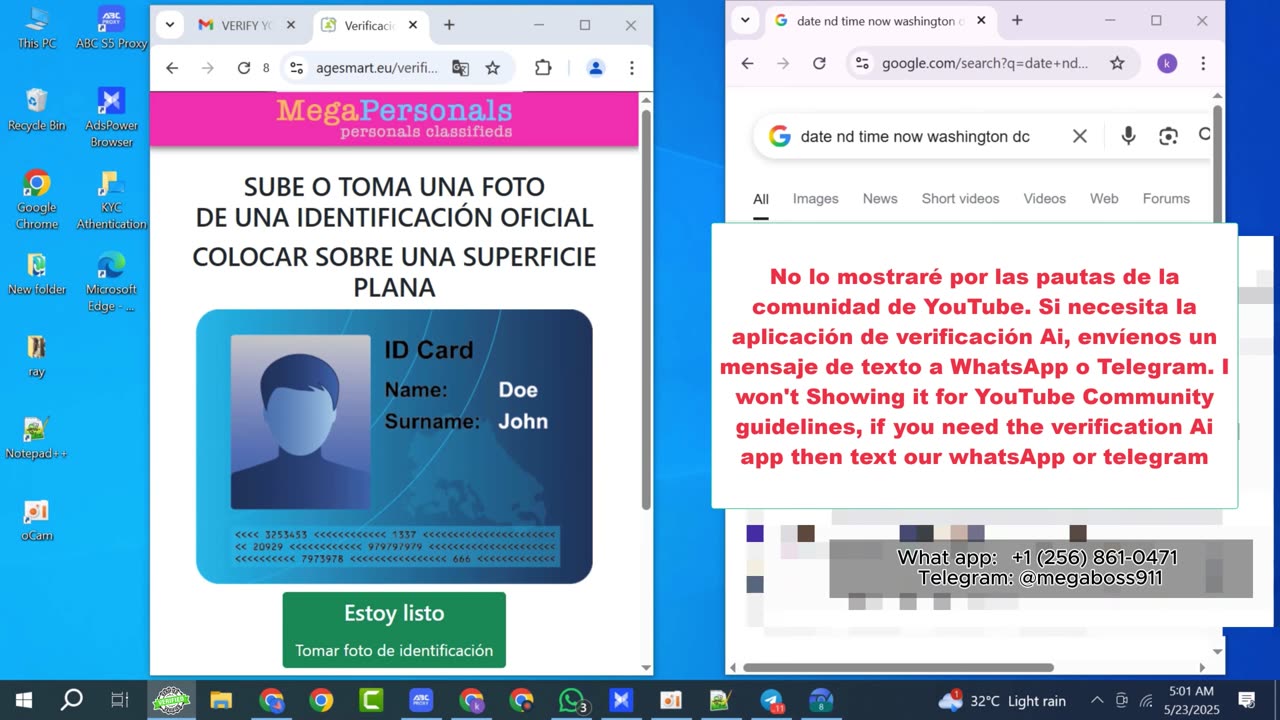
Task: Open Camtasia green icon on taskbar
Action: (371, 700)
